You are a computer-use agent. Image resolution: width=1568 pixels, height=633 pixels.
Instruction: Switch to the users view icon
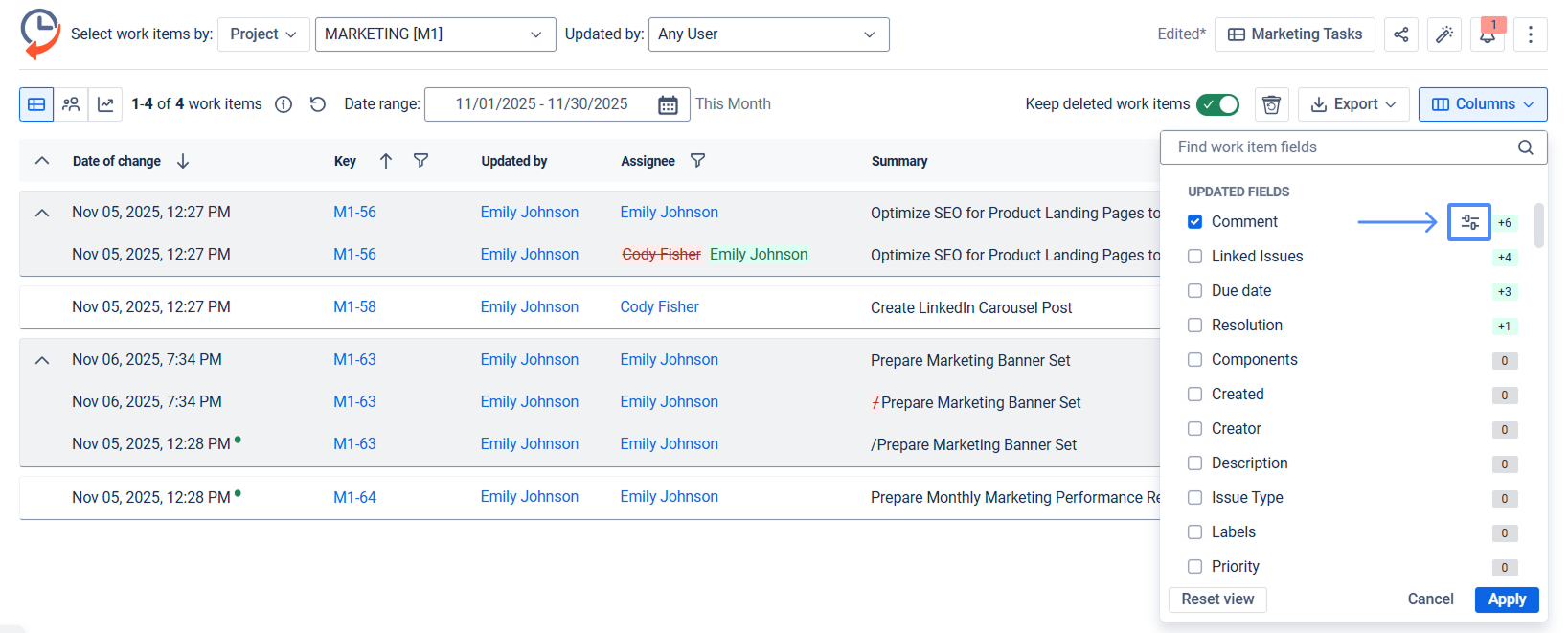pyautogui.click(x=71, y=104)
